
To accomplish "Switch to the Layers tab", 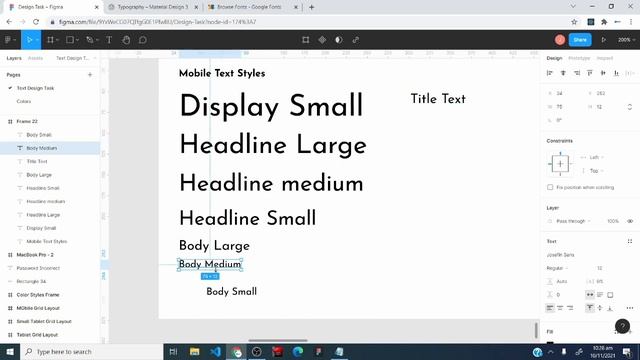I will point(14,58).
